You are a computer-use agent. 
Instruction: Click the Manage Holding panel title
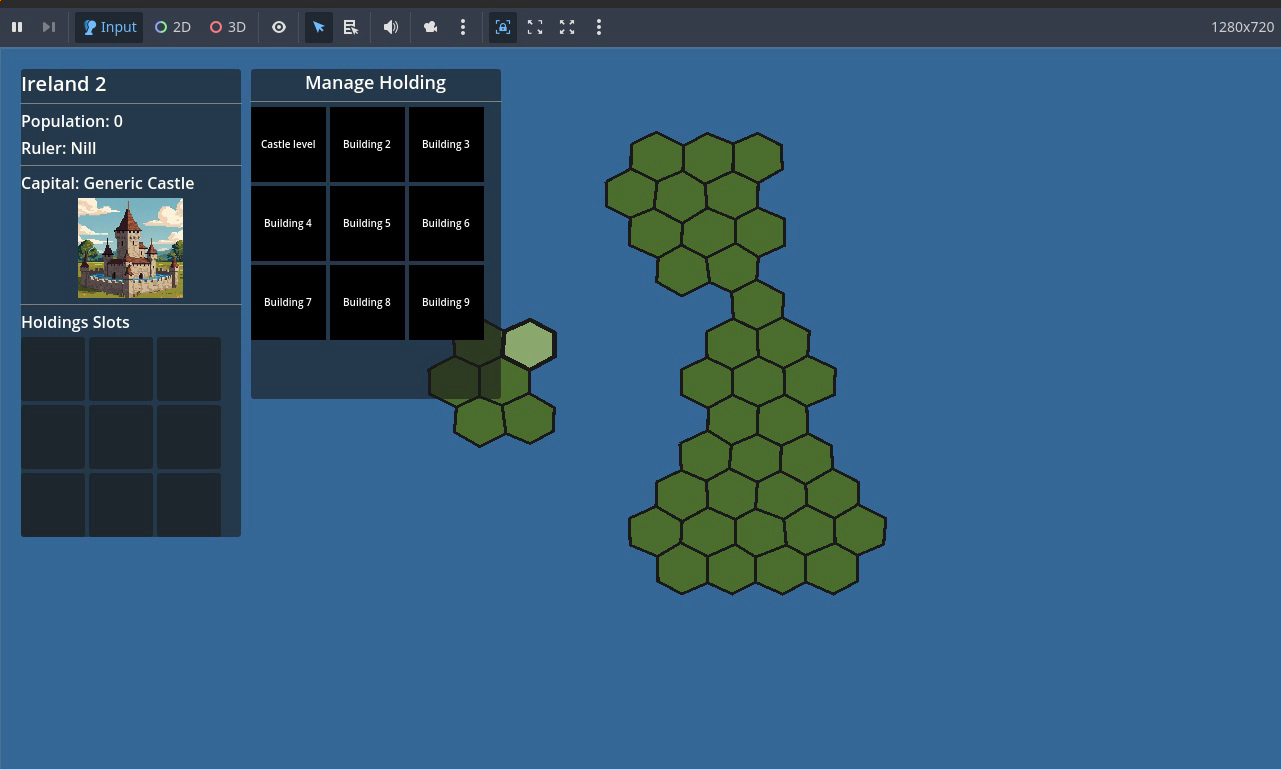point(376,83)
